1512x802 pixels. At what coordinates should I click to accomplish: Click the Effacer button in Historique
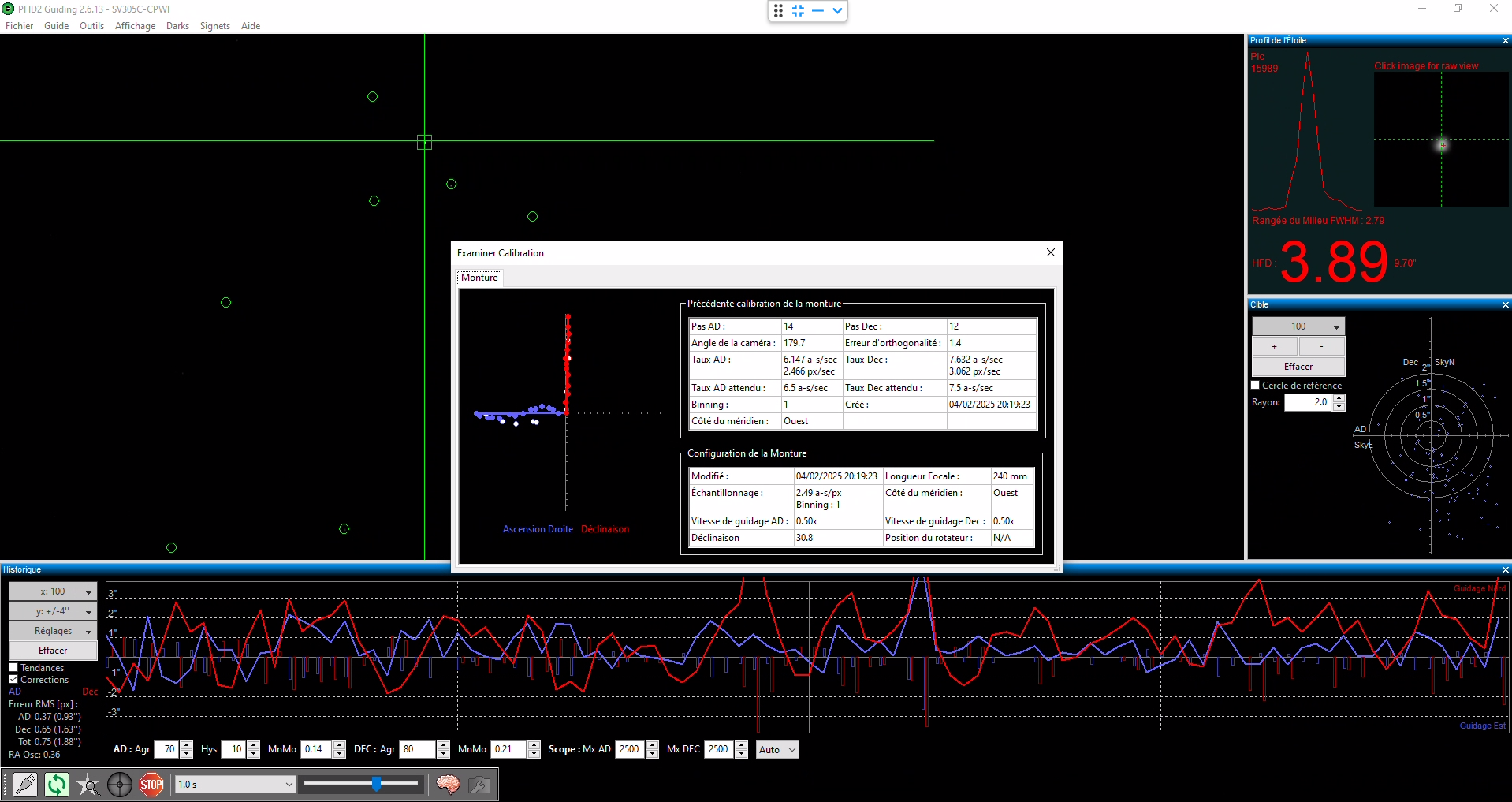[53, 651]
